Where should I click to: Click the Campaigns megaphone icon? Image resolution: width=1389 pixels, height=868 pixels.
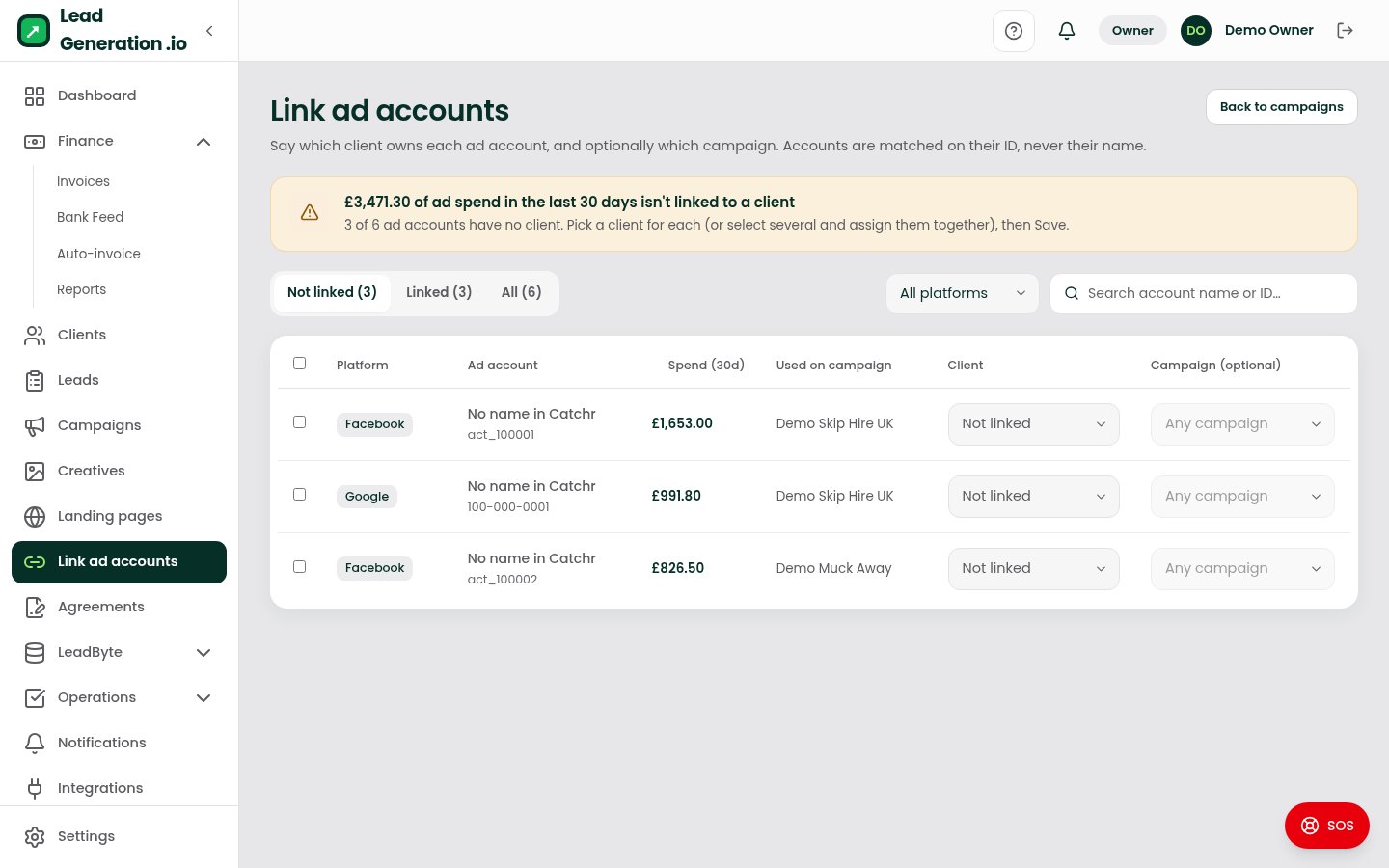point(35,425)
